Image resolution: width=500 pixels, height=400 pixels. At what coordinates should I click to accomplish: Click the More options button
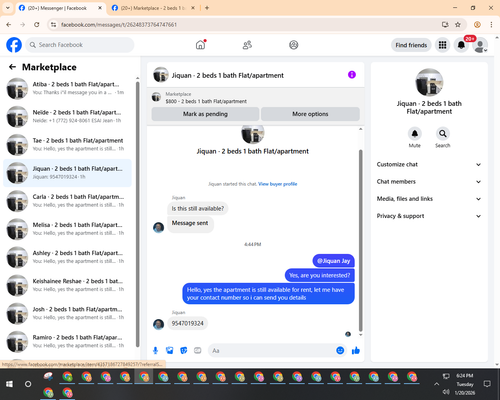tap(310, 114)
